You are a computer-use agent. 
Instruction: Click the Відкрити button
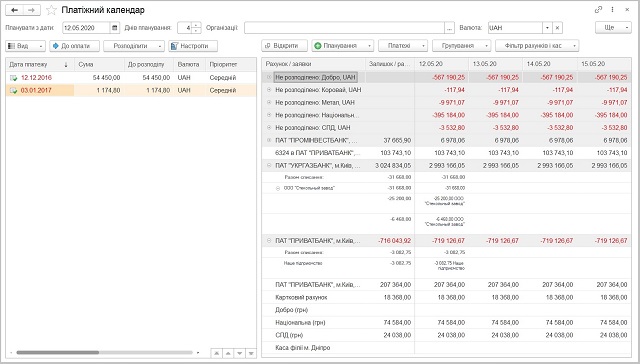point(284,46)
